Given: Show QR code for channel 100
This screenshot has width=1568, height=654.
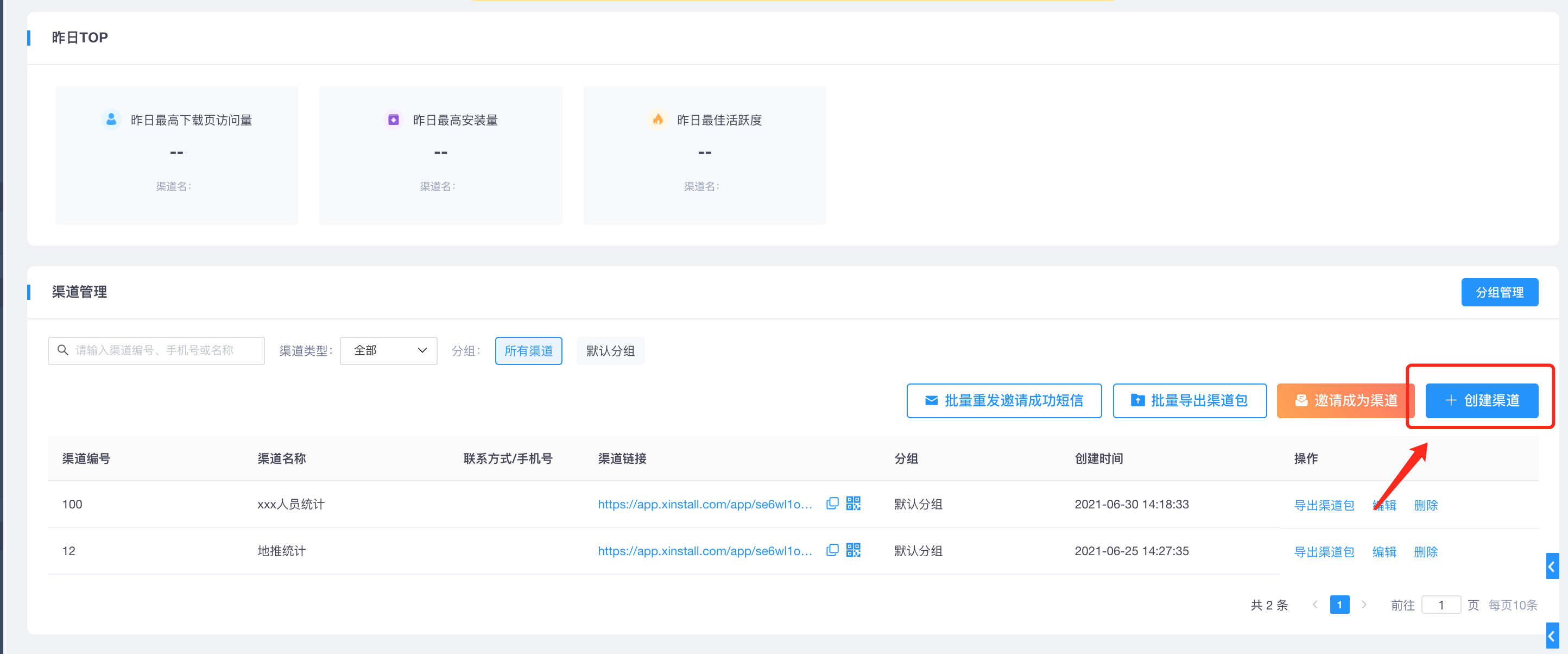Looking at the screenshot, I should (x=853, y=503).
